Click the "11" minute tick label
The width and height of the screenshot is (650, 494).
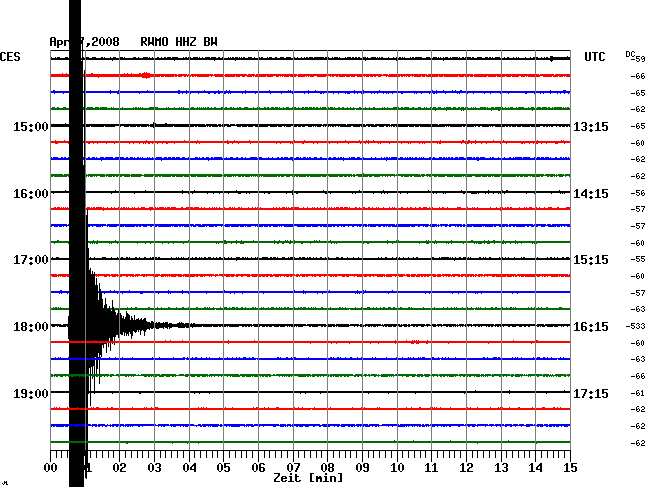click(x=431, y=468)
